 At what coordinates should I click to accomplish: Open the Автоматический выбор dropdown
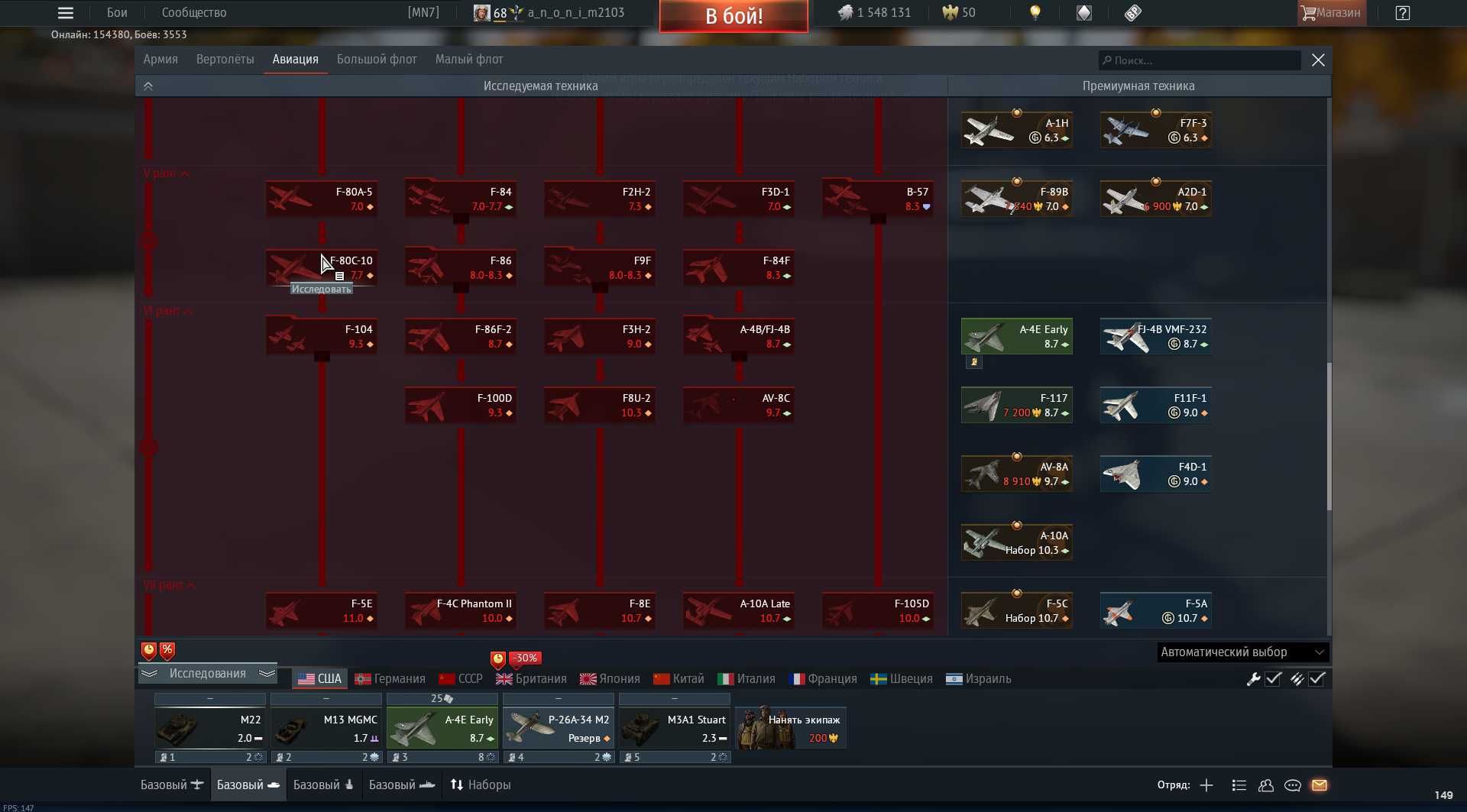pos(1242,652)
